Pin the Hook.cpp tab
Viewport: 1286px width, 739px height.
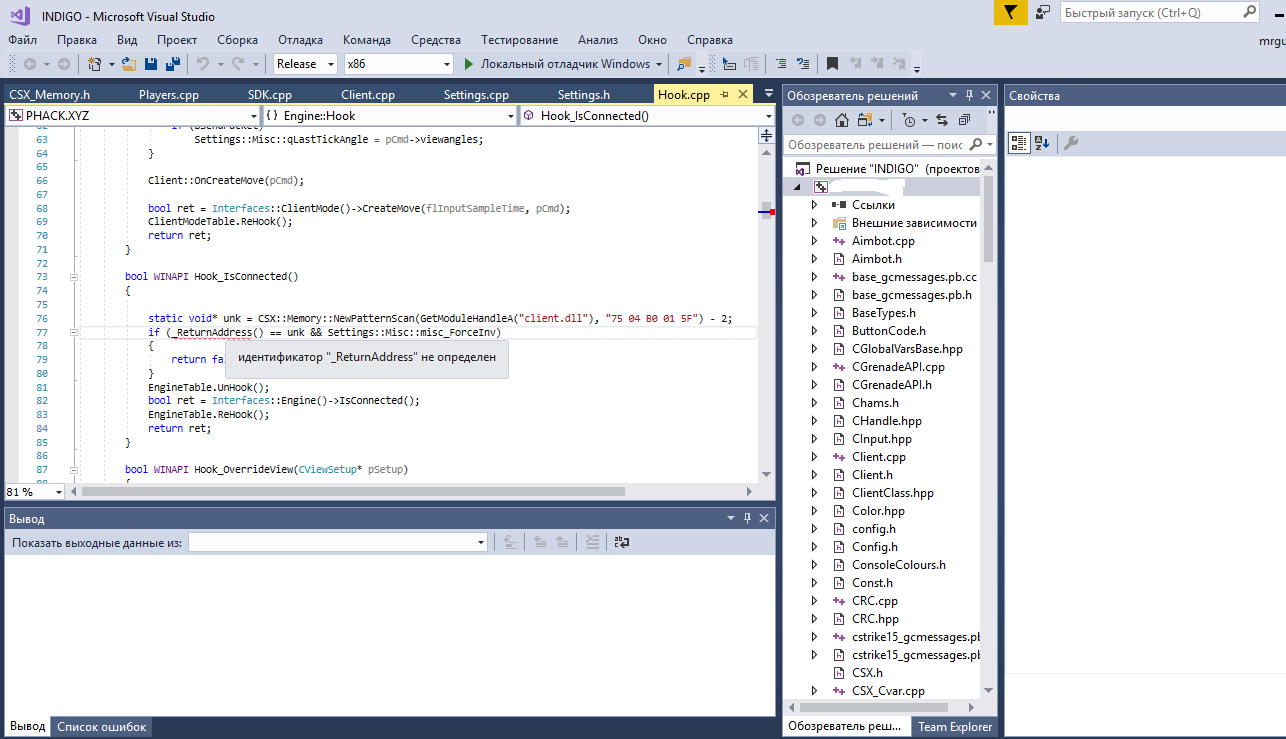(x=723, y=95)
